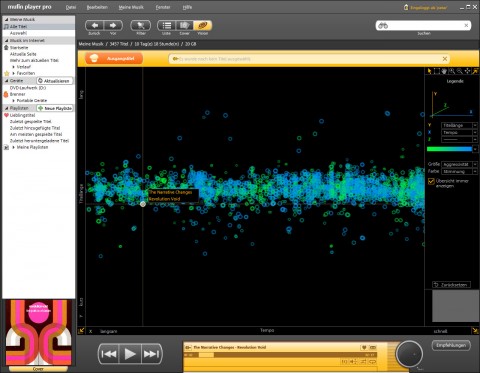
Task: Select the pointer tool in the Vision toolbar
Action: [x=429, y=71]
